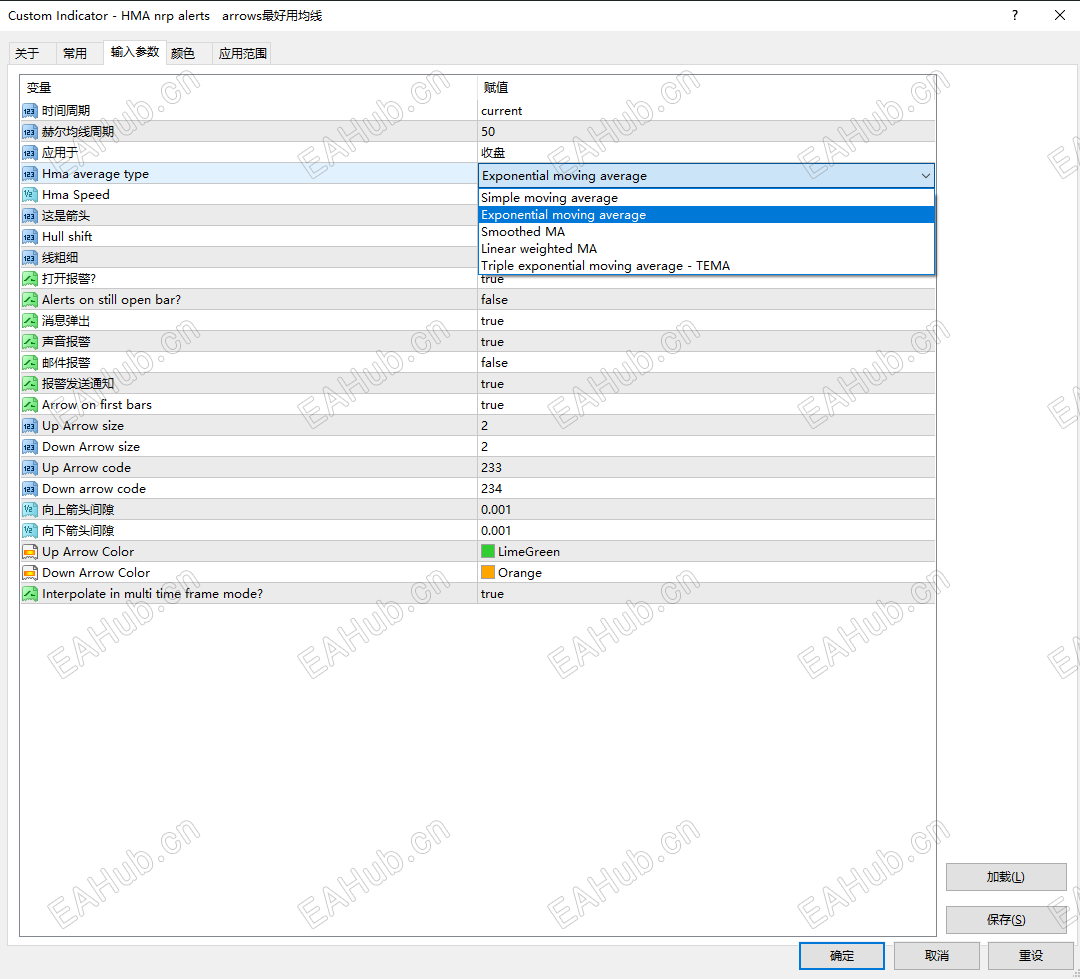Click the LimeGreen color swatch
Viewport: 1080px width, 979px height.
click(x=488, y=551)
